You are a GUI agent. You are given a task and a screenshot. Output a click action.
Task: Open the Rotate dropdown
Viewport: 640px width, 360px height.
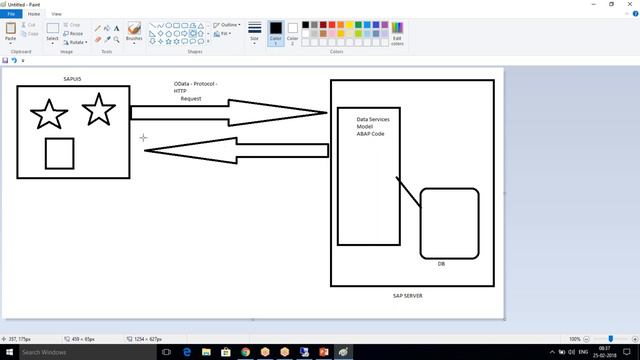(x=76, y=42)
